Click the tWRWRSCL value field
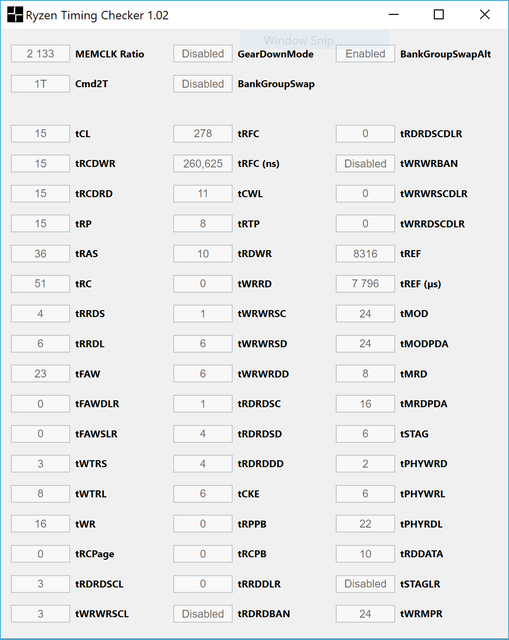The height and width of the screenshot is (640, 509). (40, 614)
